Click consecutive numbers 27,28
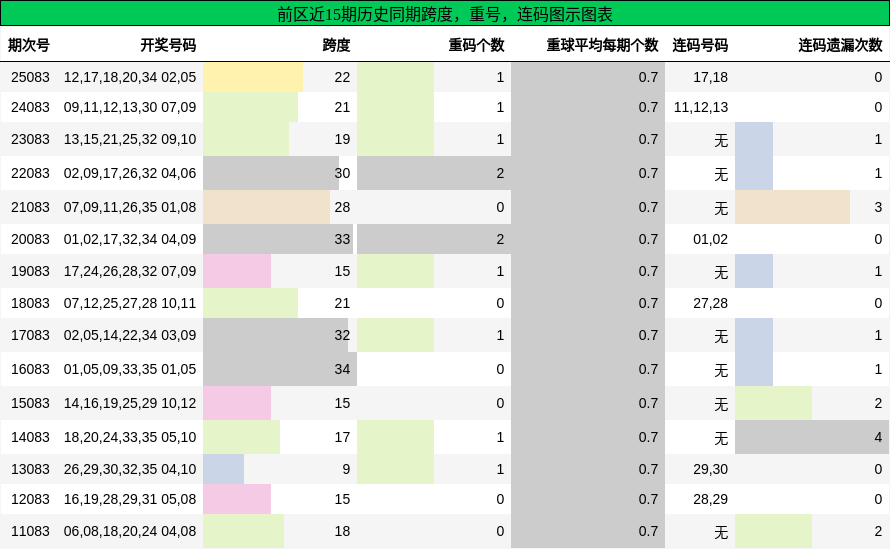 (710, 303)
